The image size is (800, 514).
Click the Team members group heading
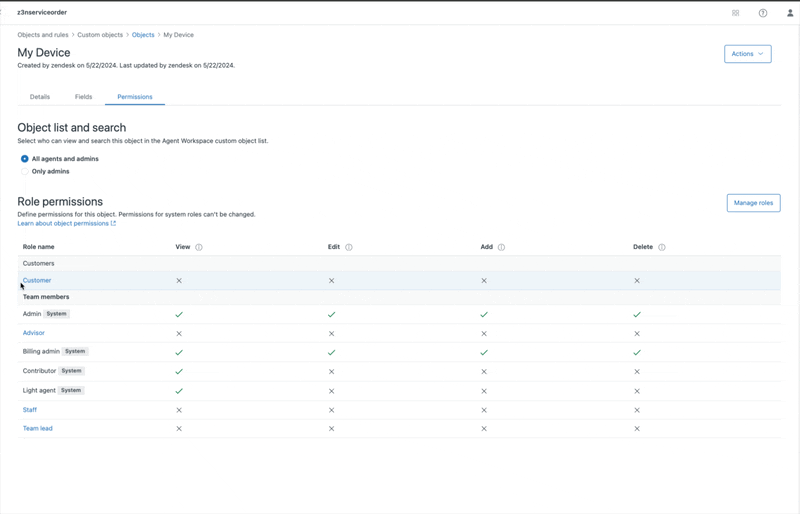click(x=46, y=297)
